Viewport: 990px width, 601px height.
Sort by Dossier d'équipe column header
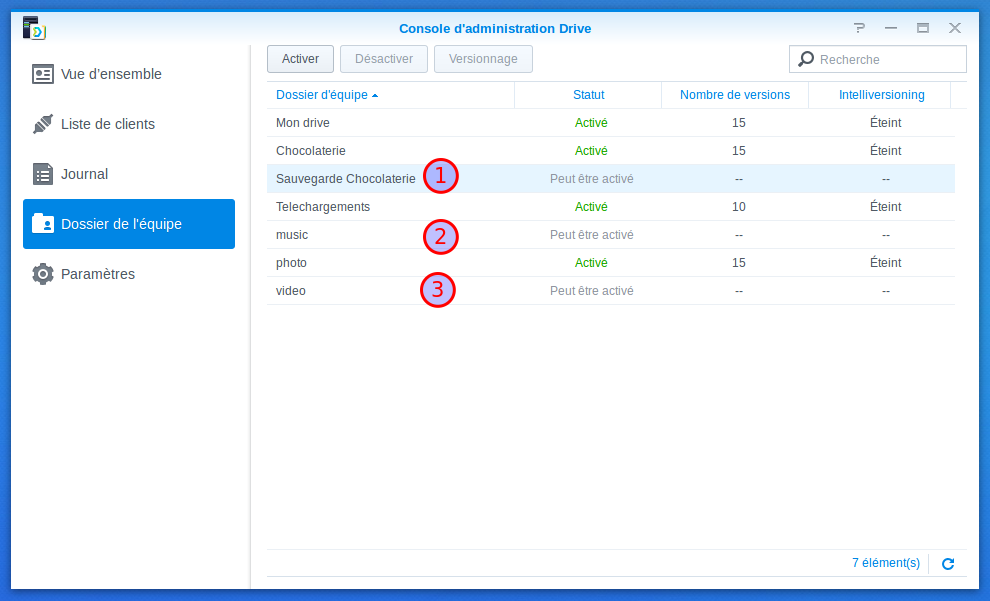[x=327, y=95]
